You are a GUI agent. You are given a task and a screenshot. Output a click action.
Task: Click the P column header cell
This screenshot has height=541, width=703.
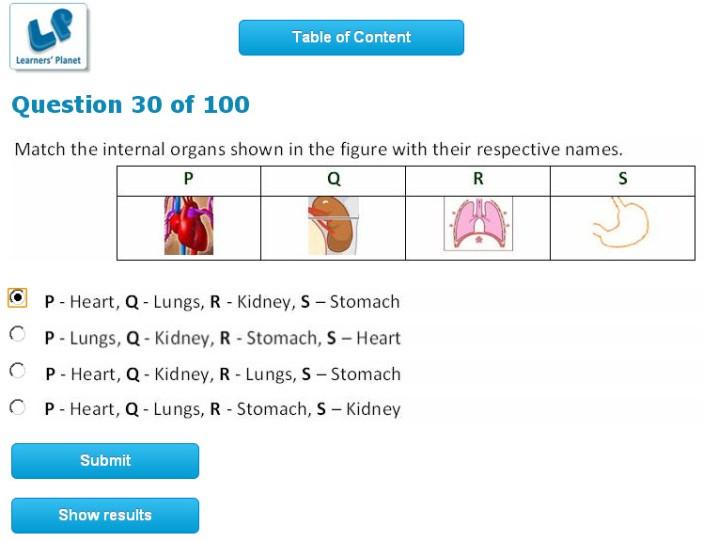click(188, 180)
